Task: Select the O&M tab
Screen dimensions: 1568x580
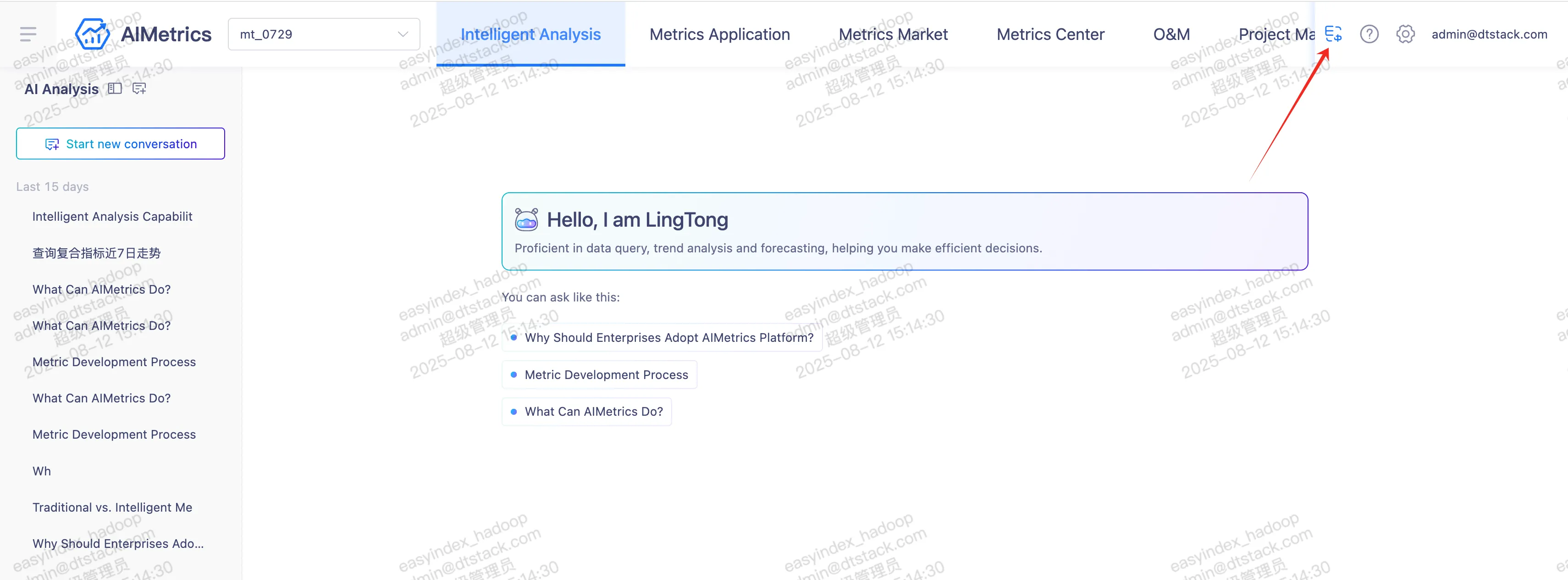Action: point(1171,34)
